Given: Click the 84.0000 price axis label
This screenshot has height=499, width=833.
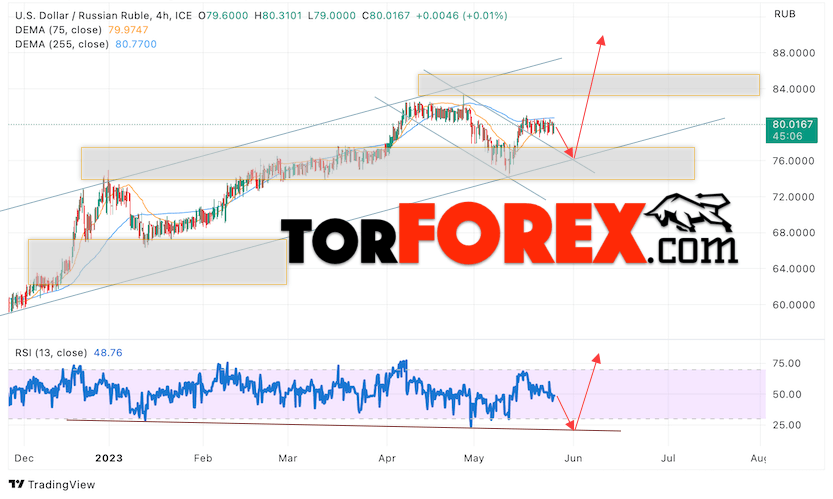Looking at the screenshot, I should click(793, 89).
